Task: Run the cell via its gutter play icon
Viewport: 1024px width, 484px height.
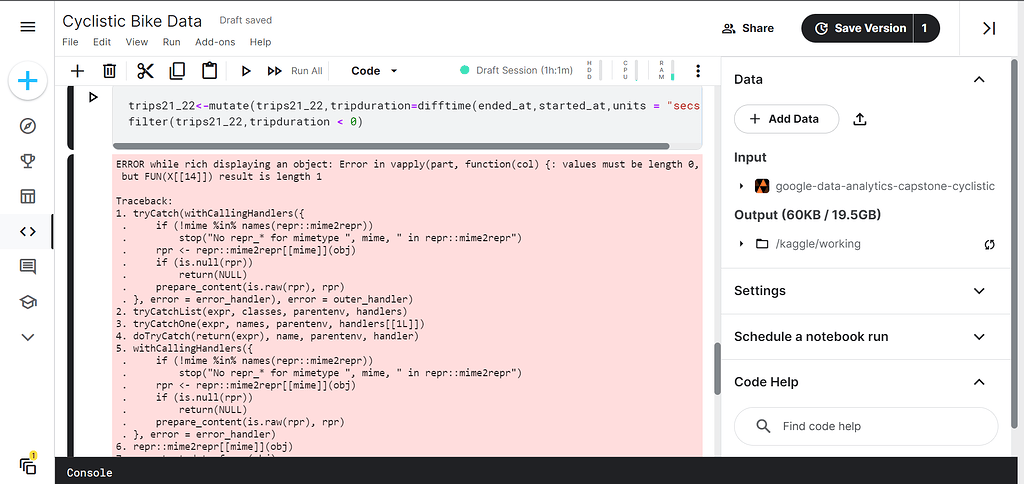Action: tap(93, 97)
